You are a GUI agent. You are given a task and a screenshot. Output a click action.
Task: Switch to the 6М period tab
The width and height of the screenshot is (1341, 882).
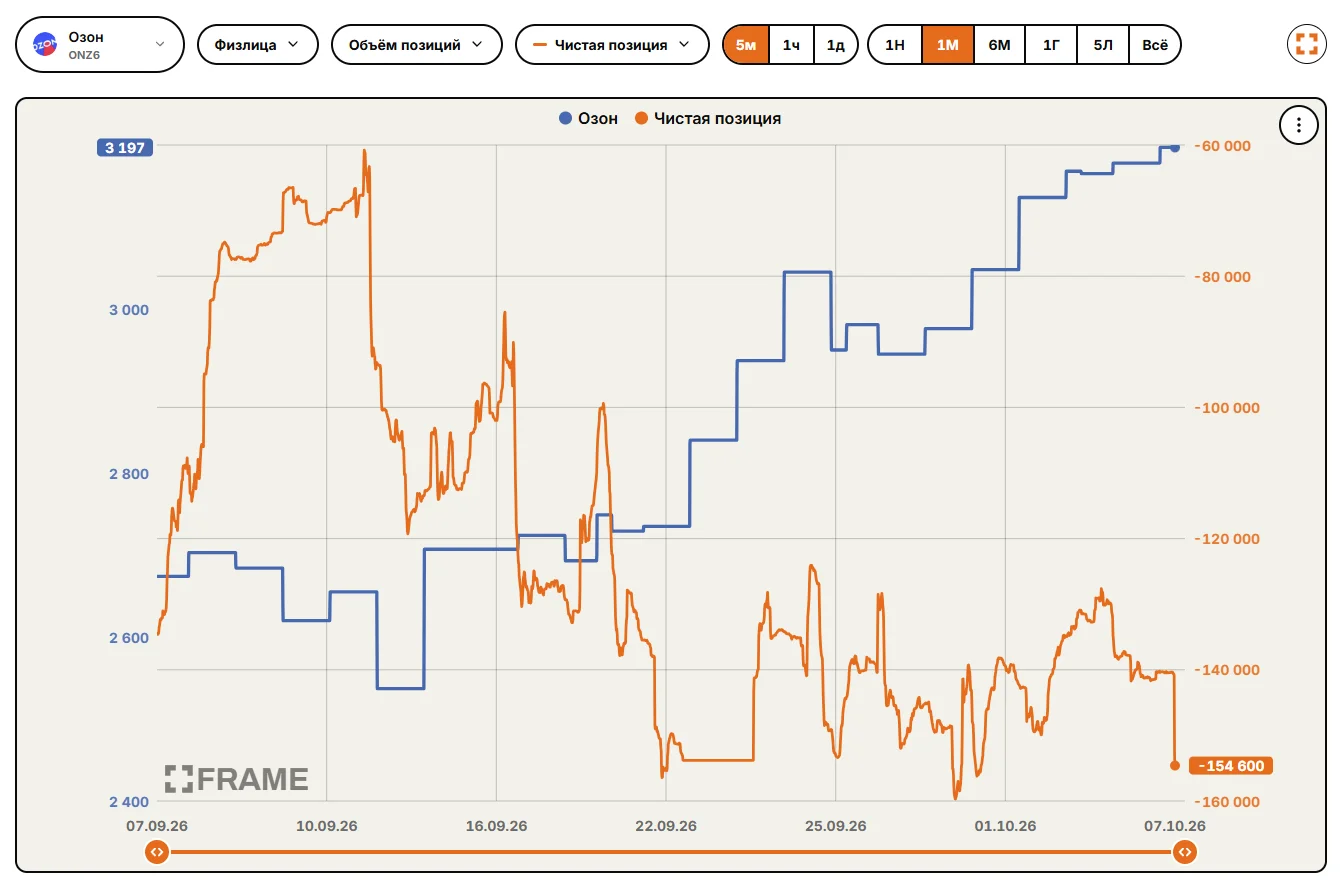click(x=999, y=44)
